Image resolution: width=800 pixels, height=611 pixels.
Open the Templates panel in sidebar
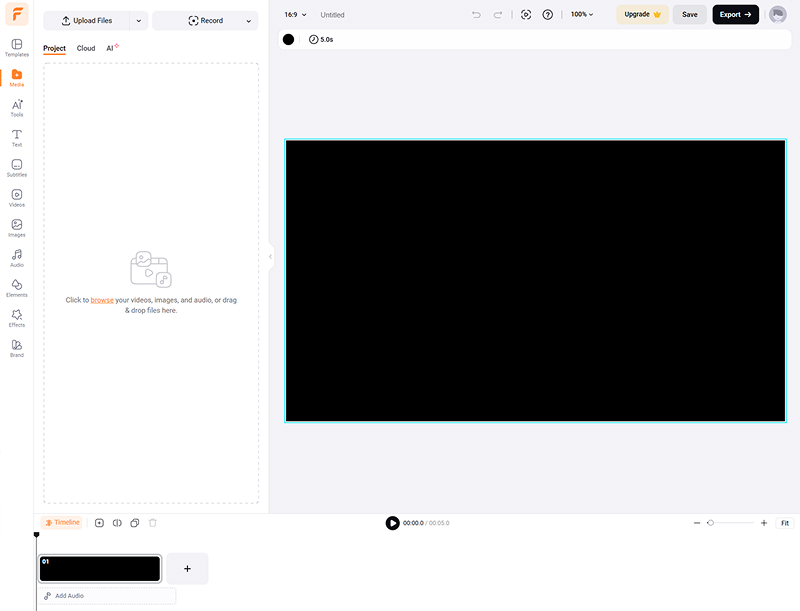(17, 47)
